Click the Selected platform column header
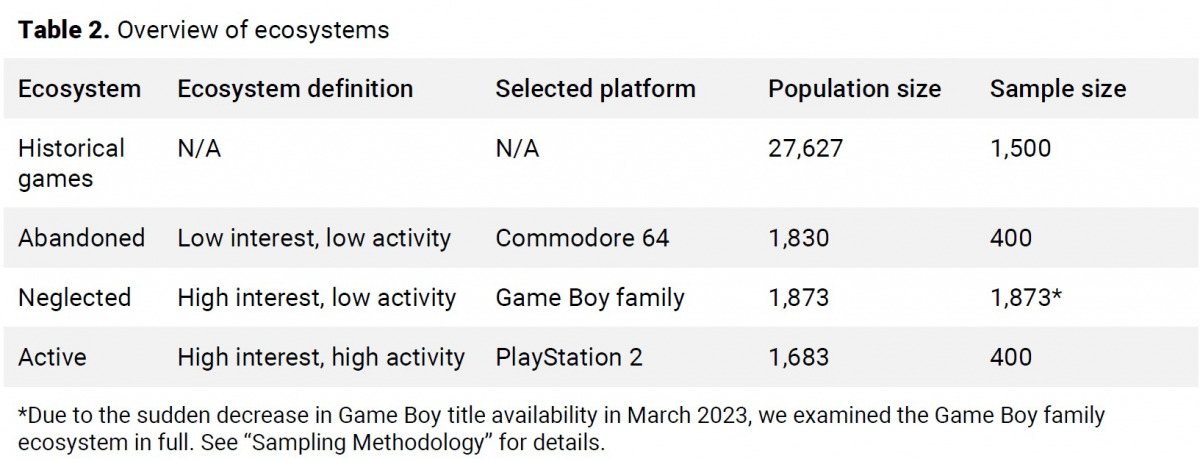This screenshot has width=1200, height=459. pyautogui.click(x=595, y=89)
